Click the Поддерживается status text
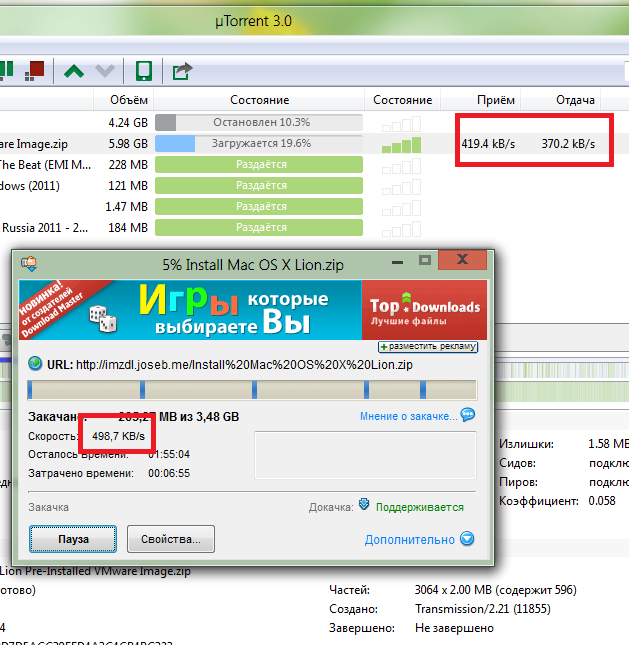This screenshot has height=645, width=629. point(420,507)
